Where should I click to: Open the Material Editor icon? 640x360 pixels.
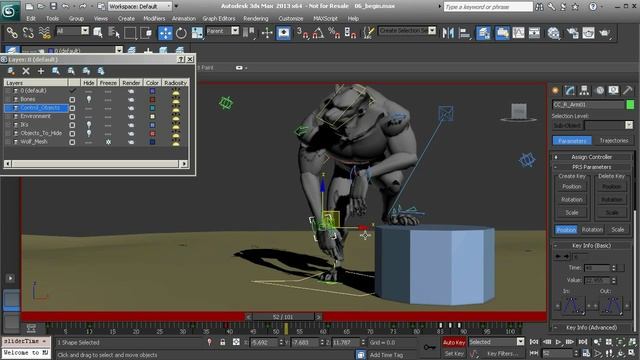pos(553,33)
